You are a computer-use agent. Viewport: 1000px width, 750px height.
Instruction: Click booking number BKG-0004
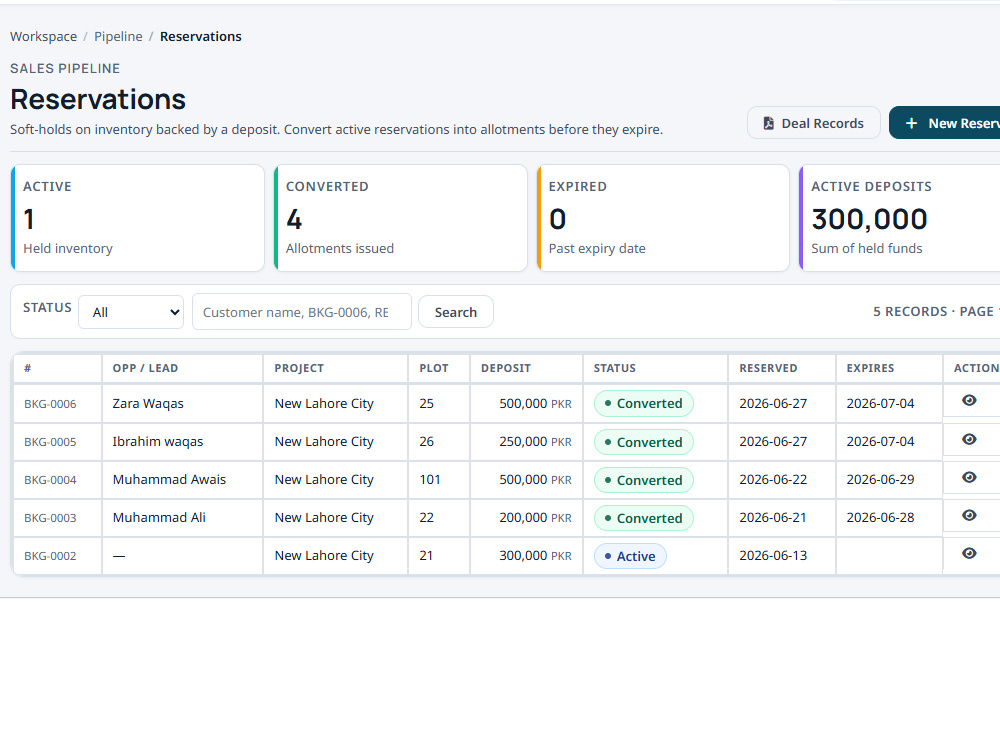[x=50, y=480]
